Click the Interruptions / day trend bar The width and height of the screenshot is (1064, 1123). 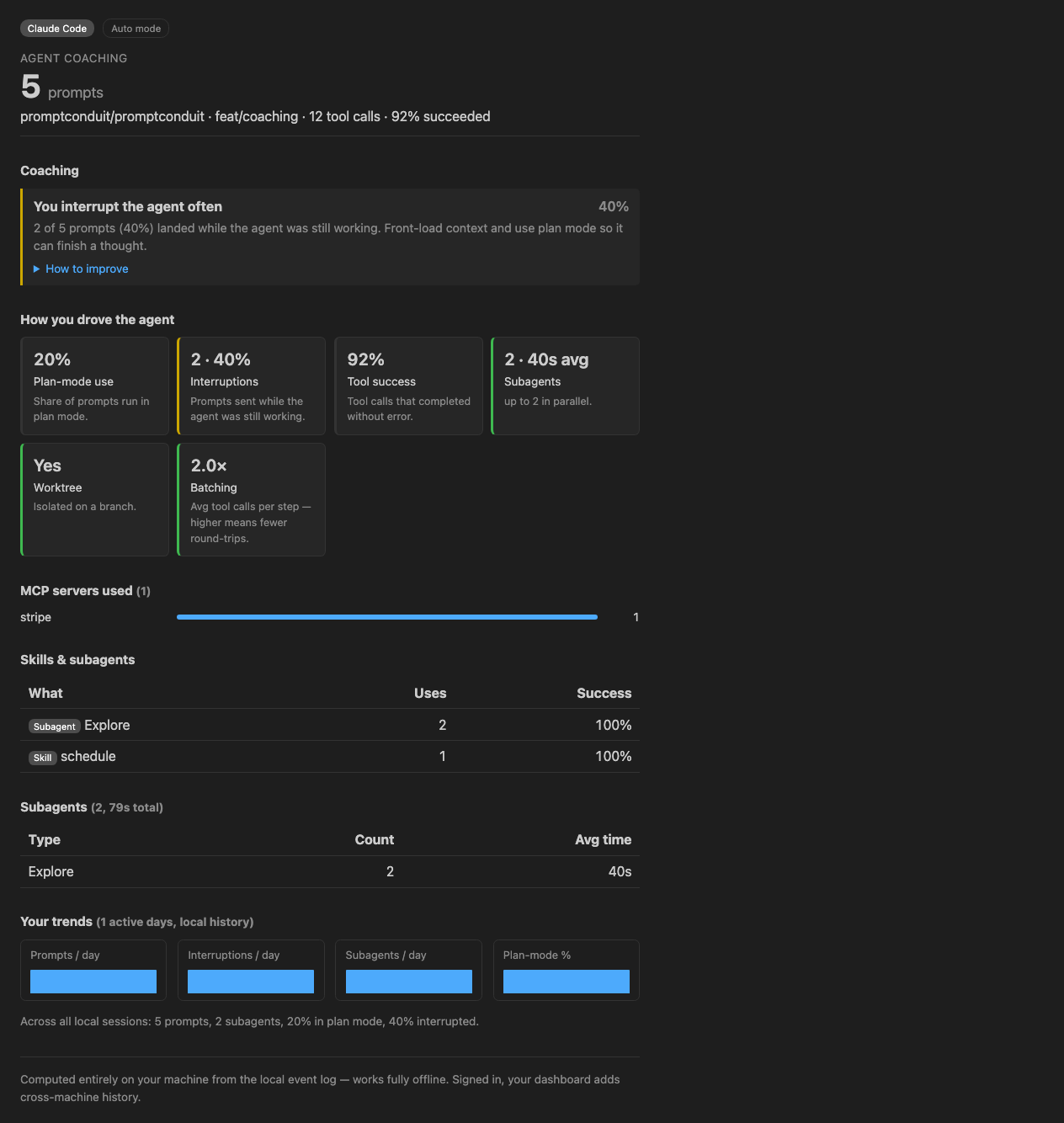pyautogui.click(x=251, y=982)
